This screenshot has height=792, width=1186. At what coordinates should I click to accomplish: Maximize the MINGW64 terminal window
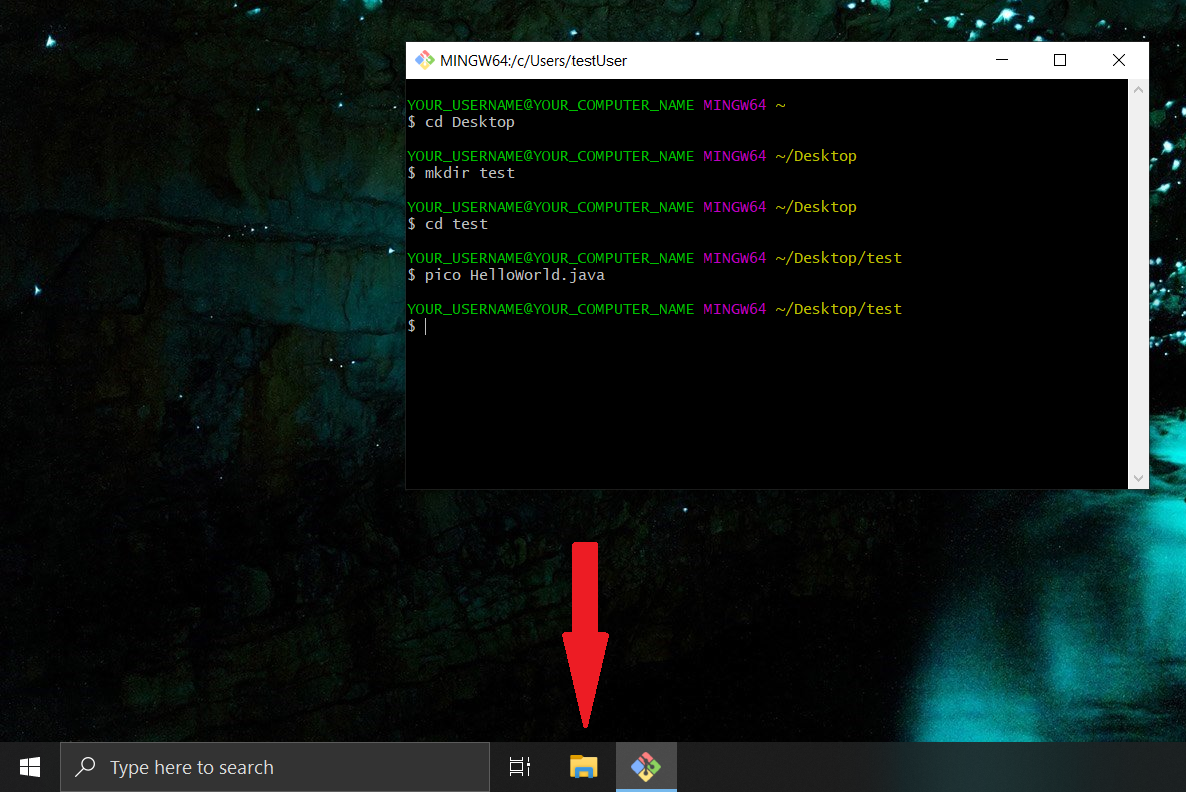1060,60
